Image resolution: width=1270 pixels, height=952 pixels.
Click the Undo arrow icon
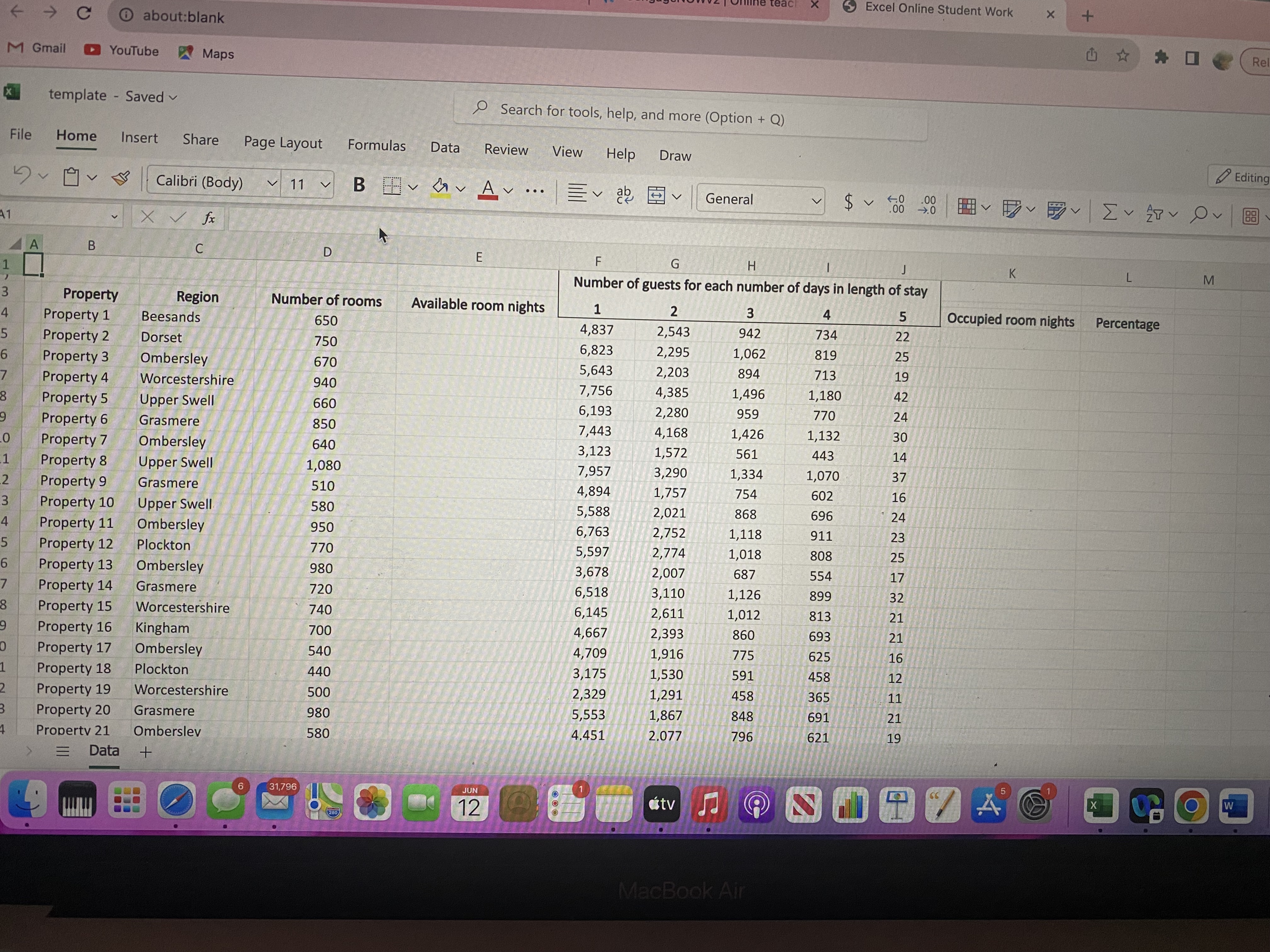click(x=22, y=174)
